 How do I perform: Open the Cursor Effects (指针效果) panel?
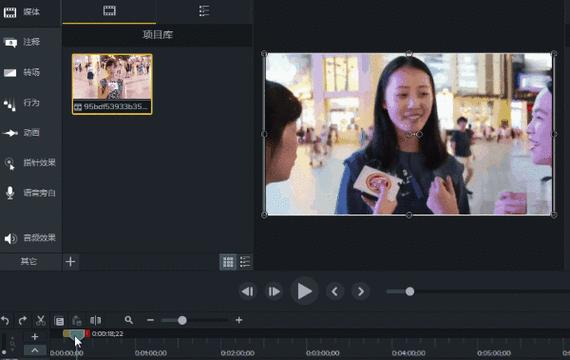pyautogui.click(x=29, y=163)
